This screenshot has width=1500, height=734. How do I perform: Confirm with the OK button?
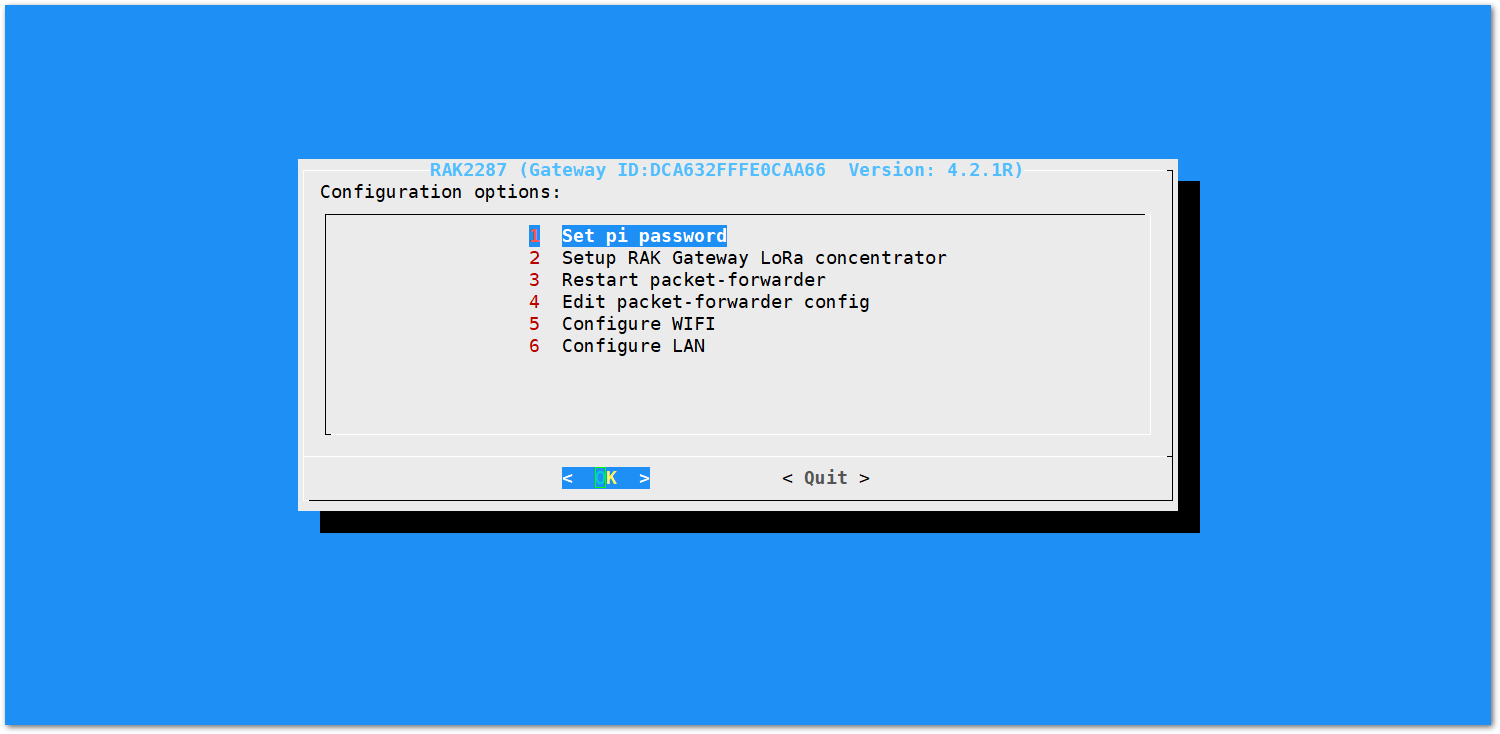[x=606, y=478]
